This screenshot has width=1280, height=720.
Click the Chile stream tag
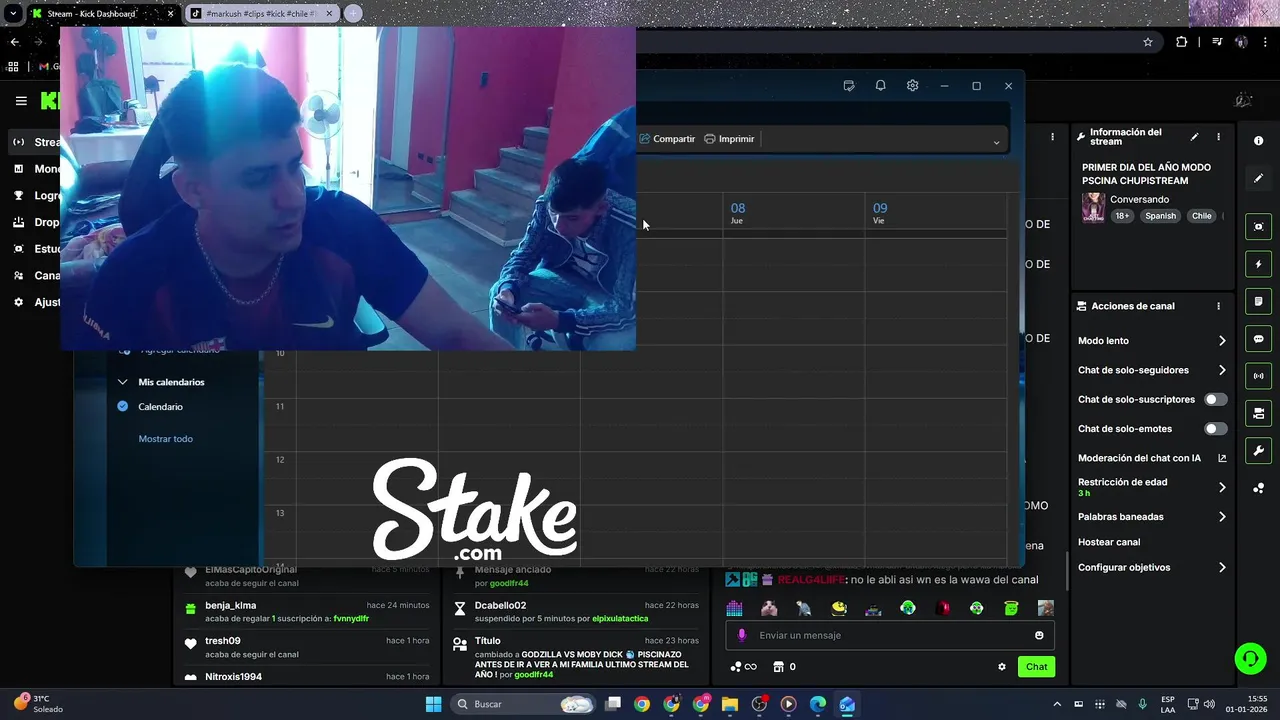pos(1201,216)
